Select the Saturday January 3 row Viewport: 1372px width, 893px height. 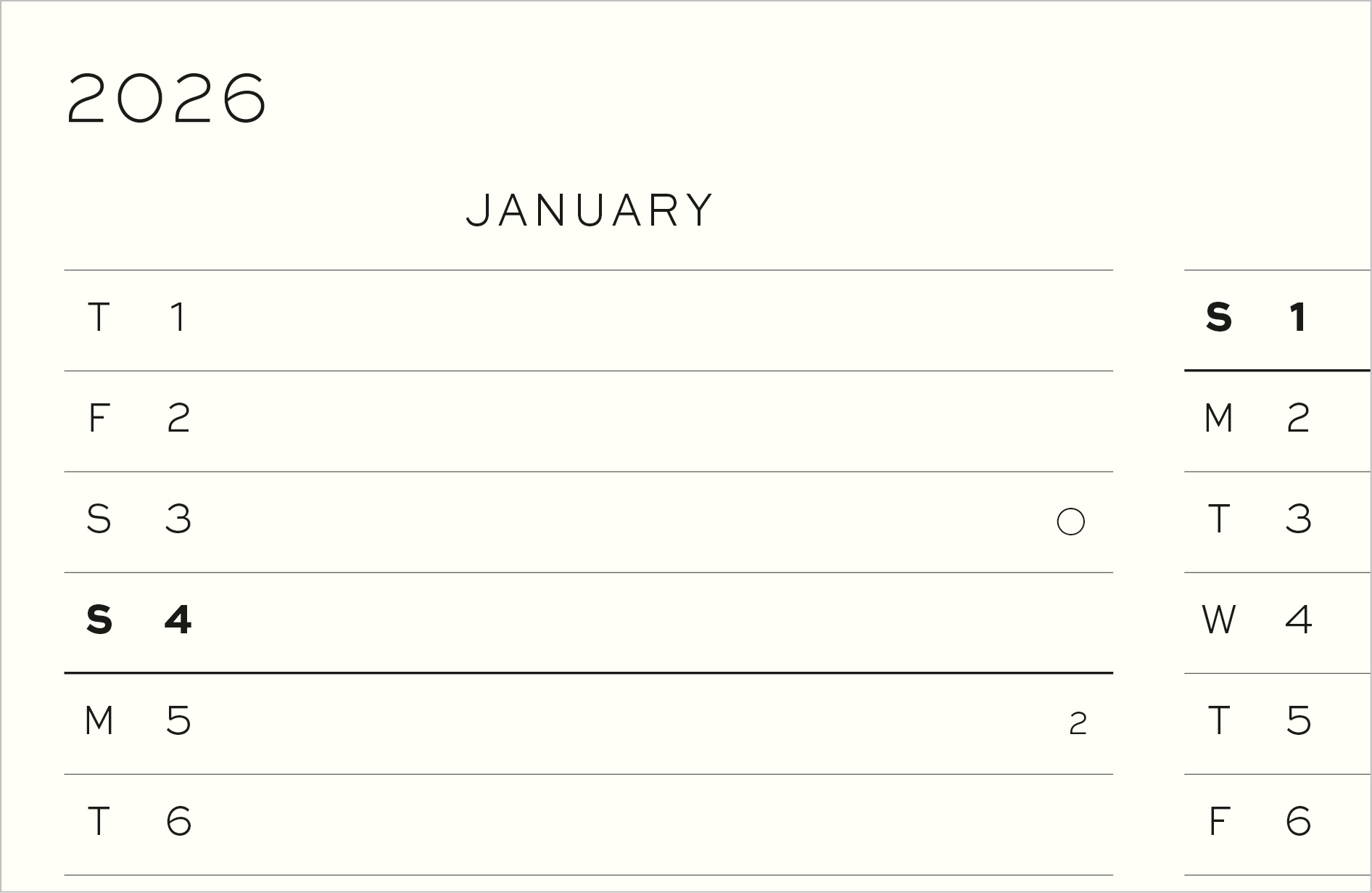coord(587,522)
